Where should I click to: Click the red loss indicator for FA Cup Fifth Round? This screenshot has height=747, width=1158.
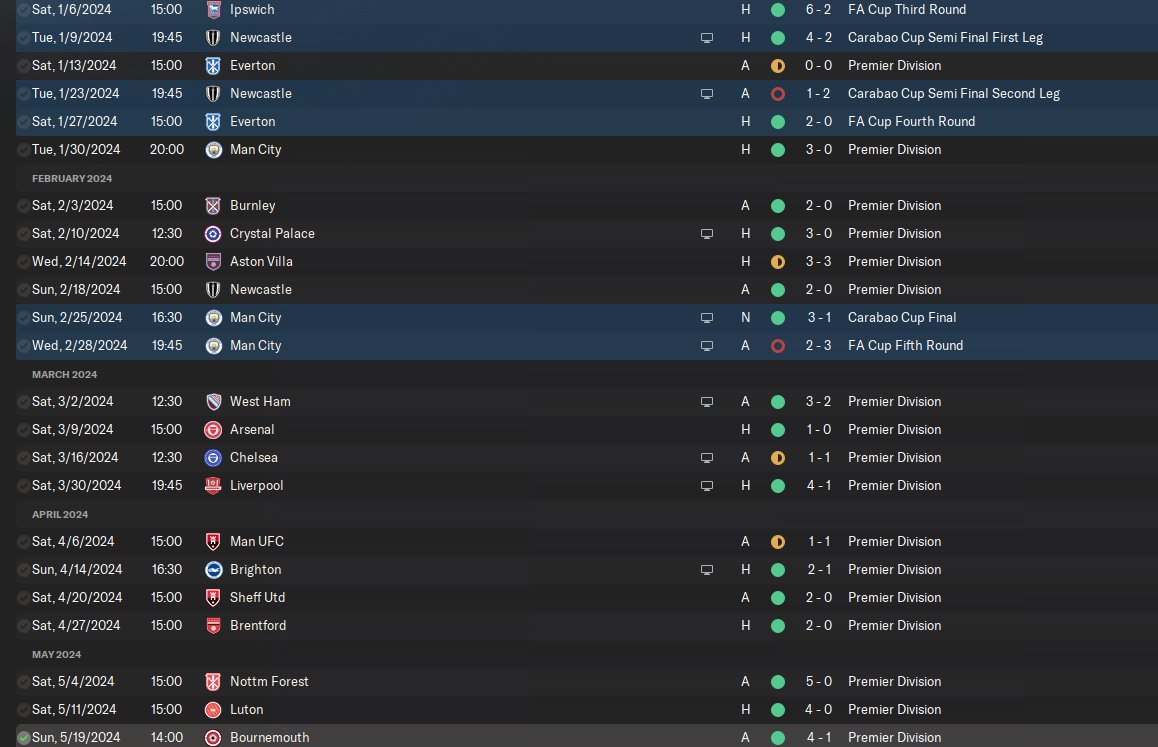[x=778, y=346]
